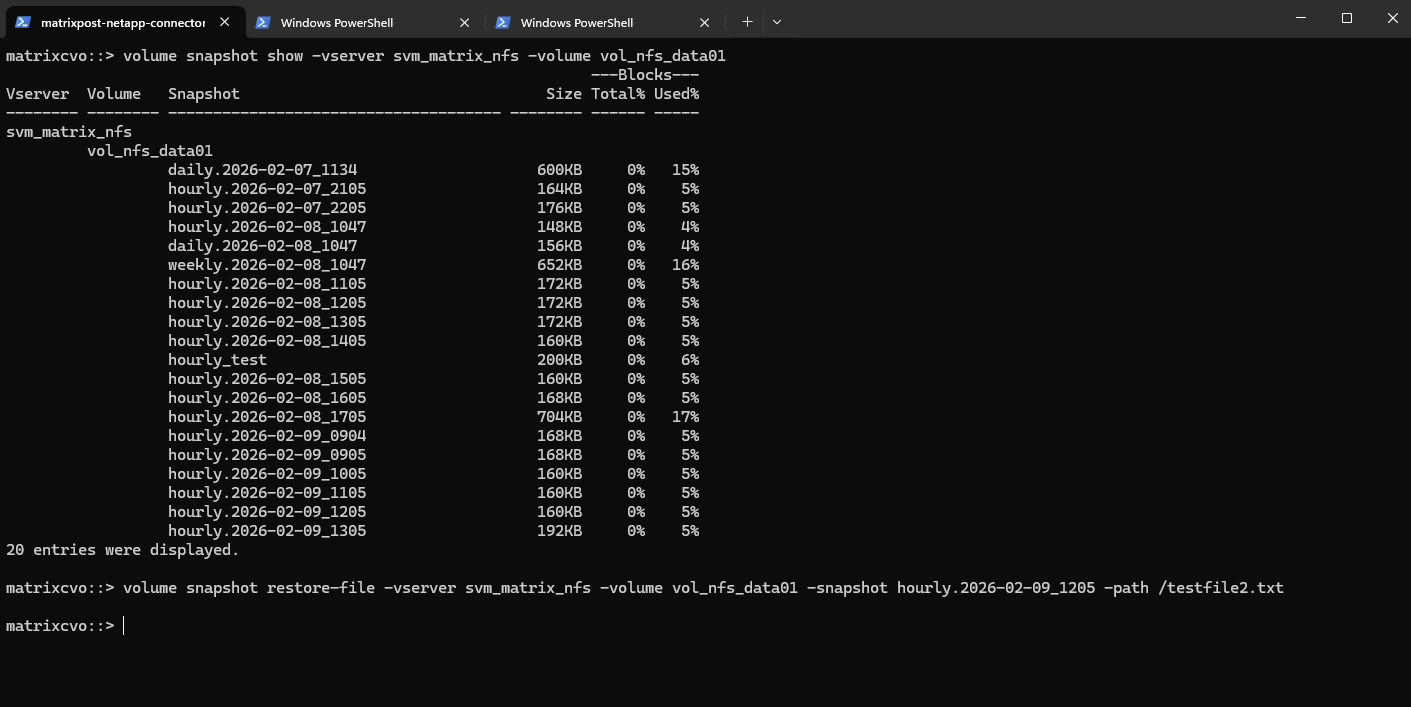Click PowerShell icon on second tab
1411x707 pixels.
[x=262, y=22]
